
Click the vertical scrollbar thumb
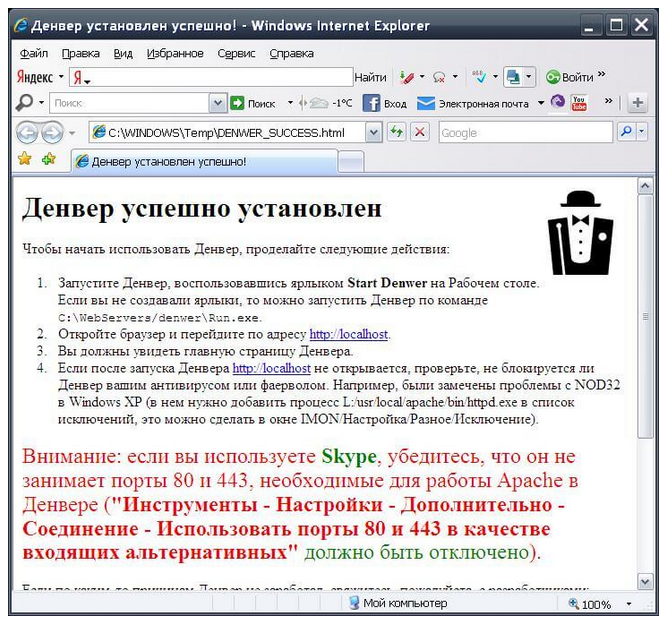click(645, 316)
